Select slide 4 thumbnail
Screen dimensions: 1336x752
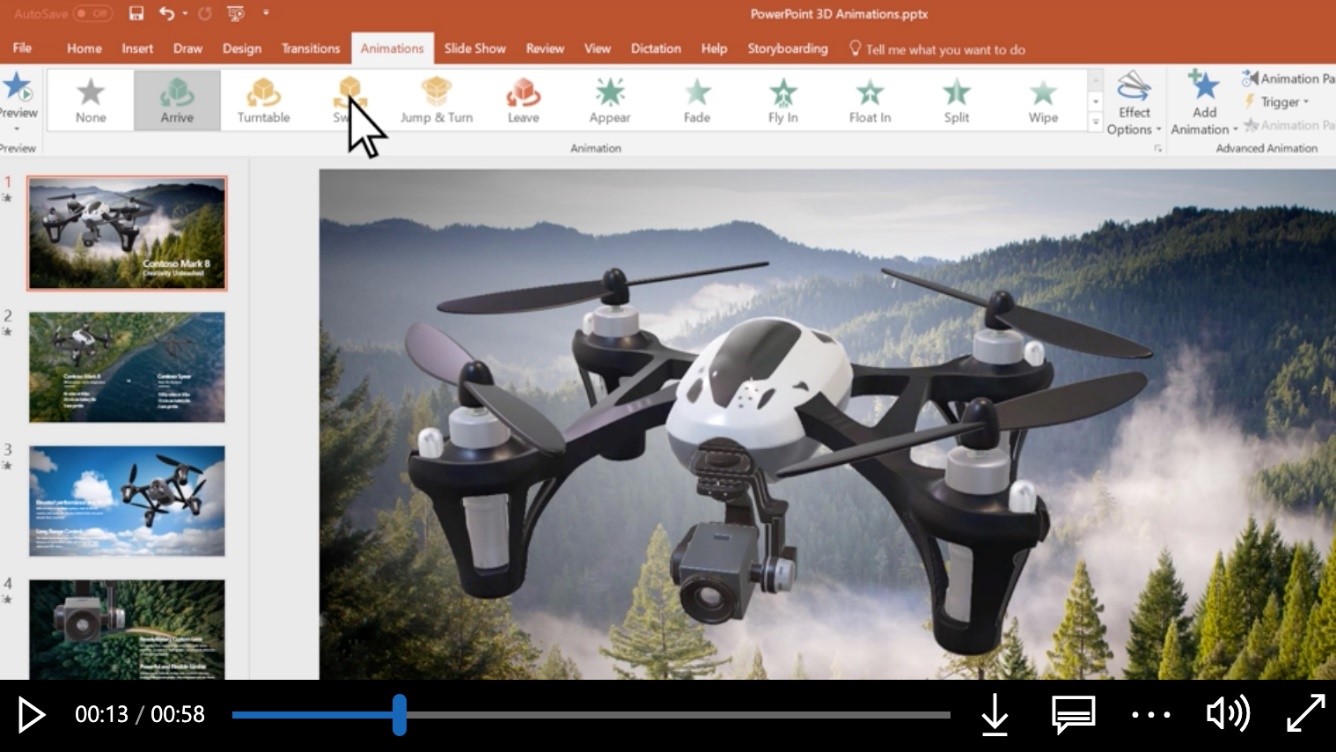point(127,629)
